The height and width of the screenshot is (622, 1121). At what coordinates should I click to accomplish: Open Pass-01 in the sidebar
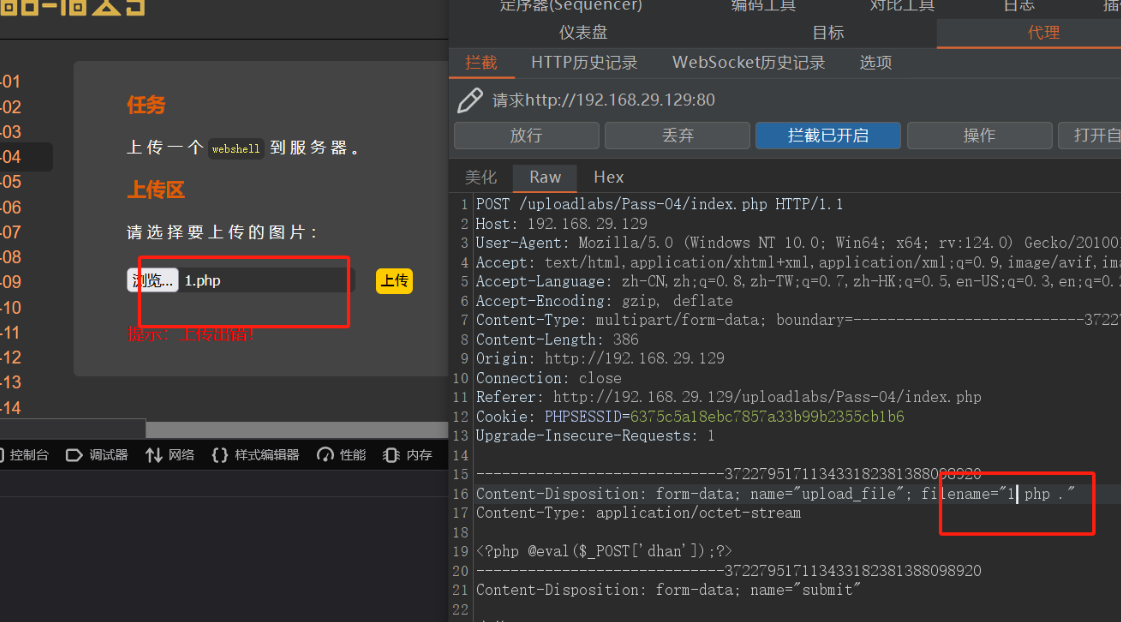tap(11, 82)
